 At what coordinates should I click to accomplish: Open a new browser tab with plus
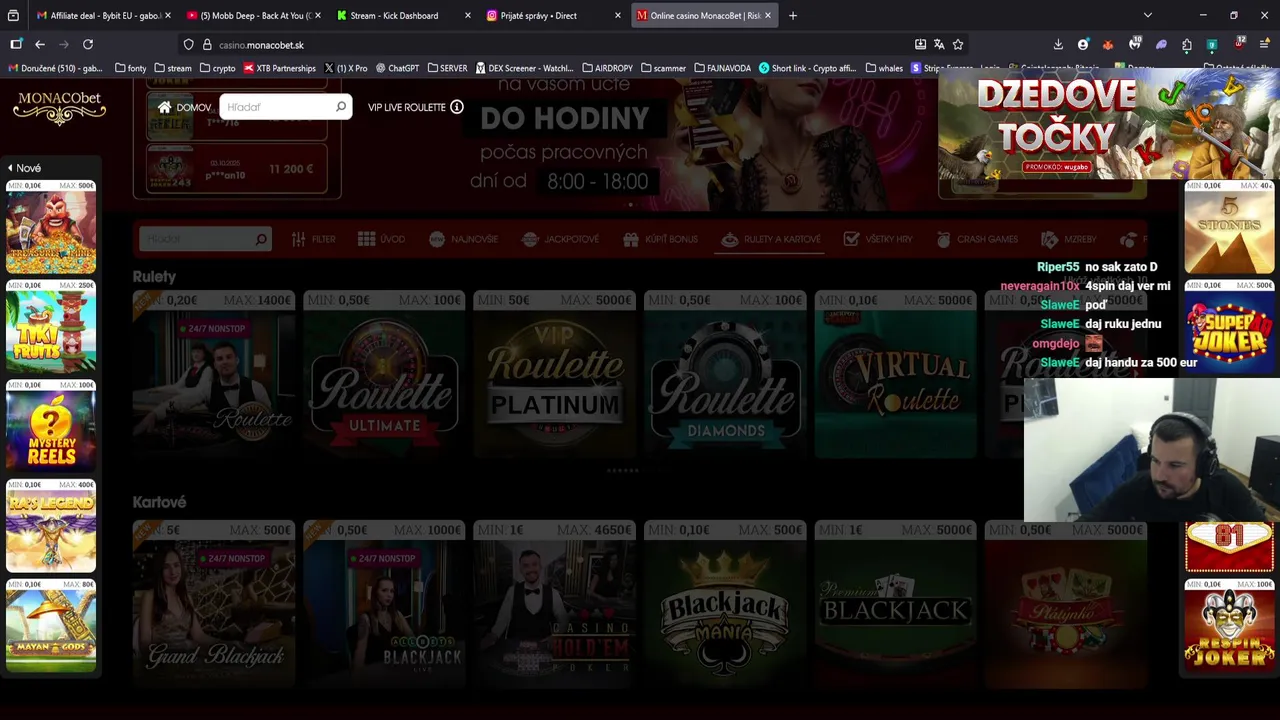point(793,16)
